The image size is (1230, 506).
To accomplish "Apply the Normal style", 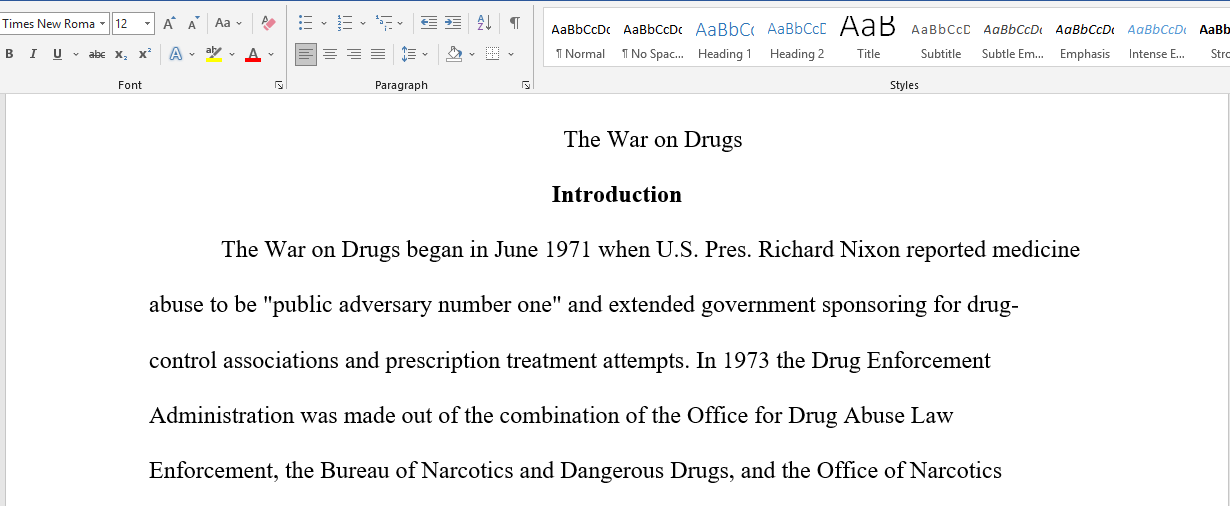I will coord(581,40).
